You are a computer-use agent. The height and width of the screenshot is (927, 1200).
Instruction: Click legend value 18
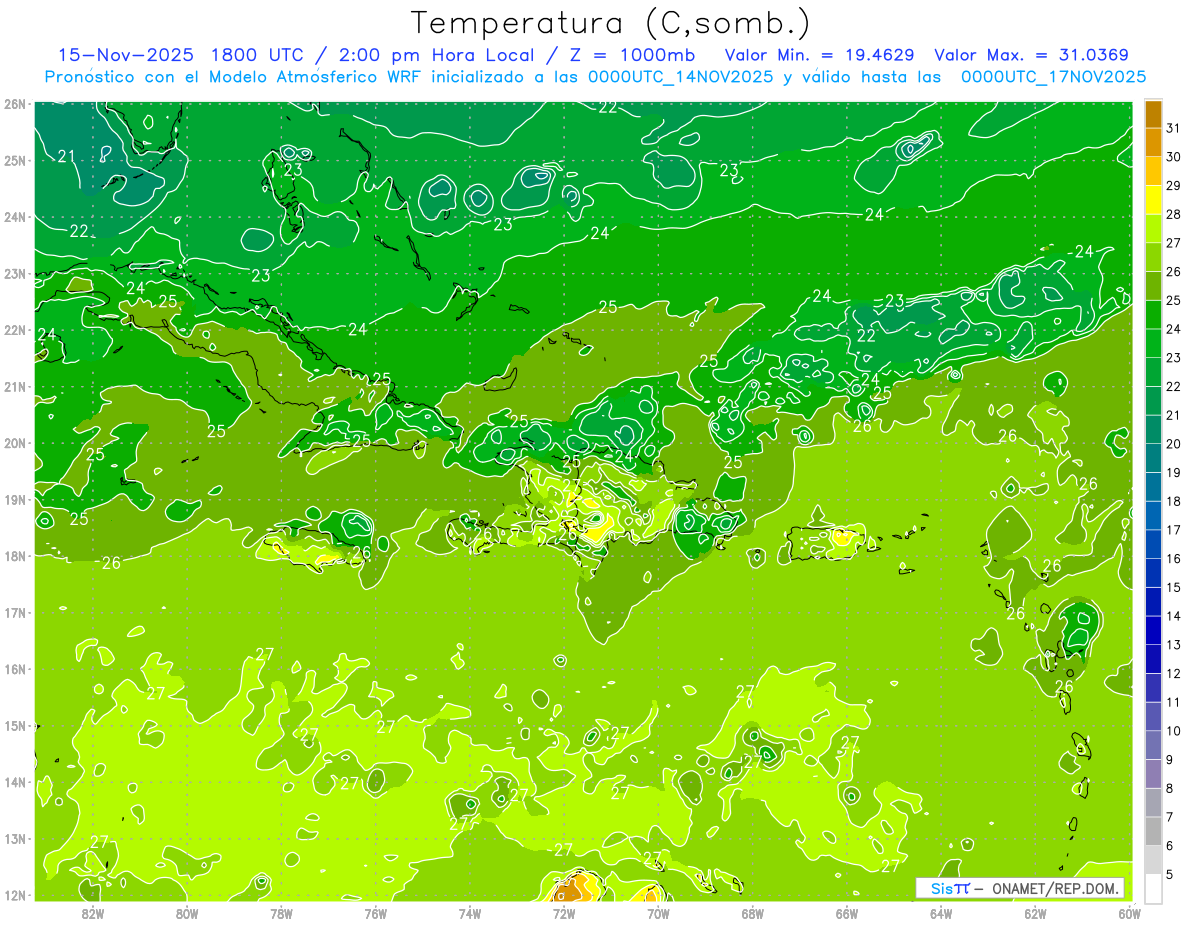[1174, 501]
